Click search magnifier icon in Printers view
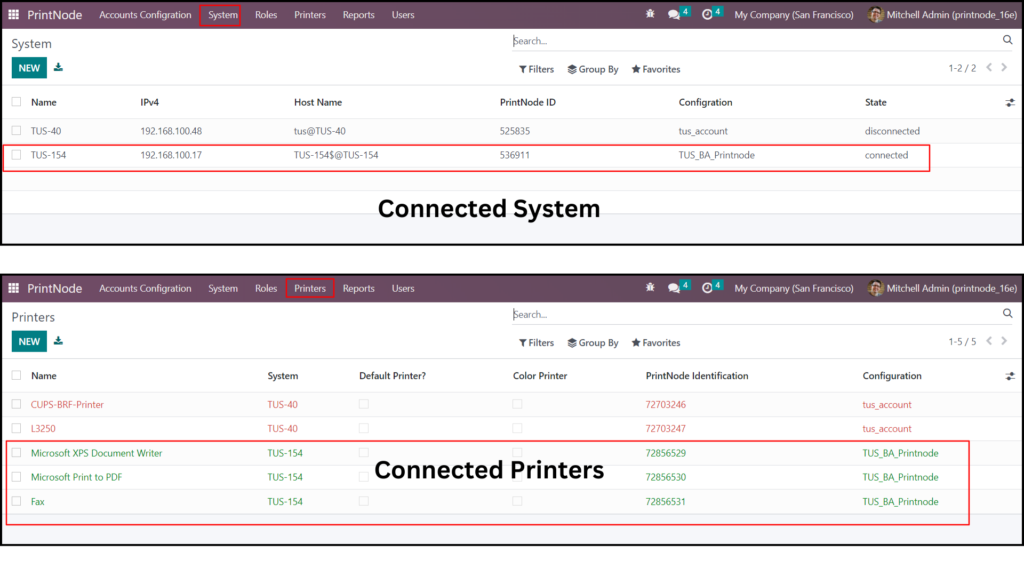This screenshot has height=576, width=1024. coord(1008,313)
